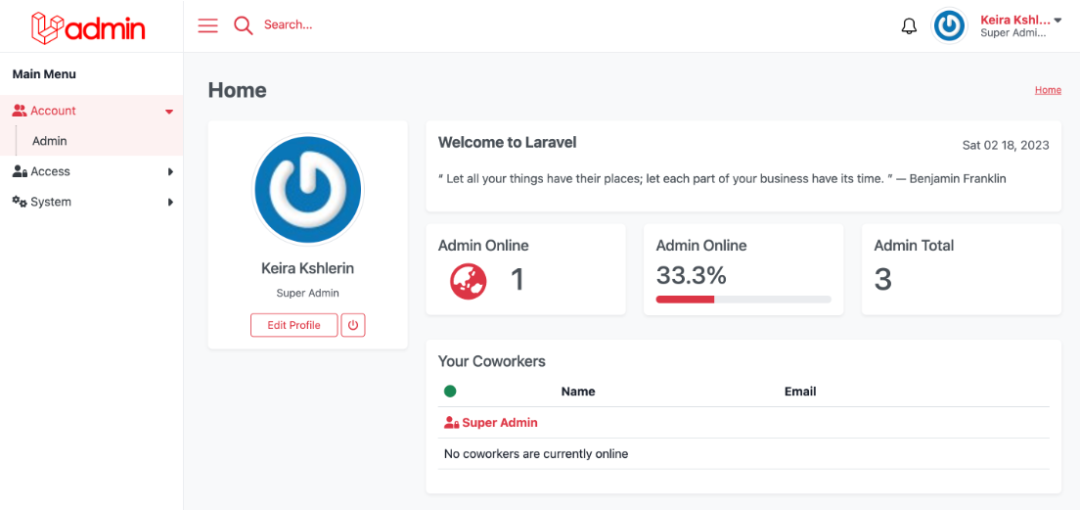
Task: Click the green online status dot
Action: (x=450, y=391)
